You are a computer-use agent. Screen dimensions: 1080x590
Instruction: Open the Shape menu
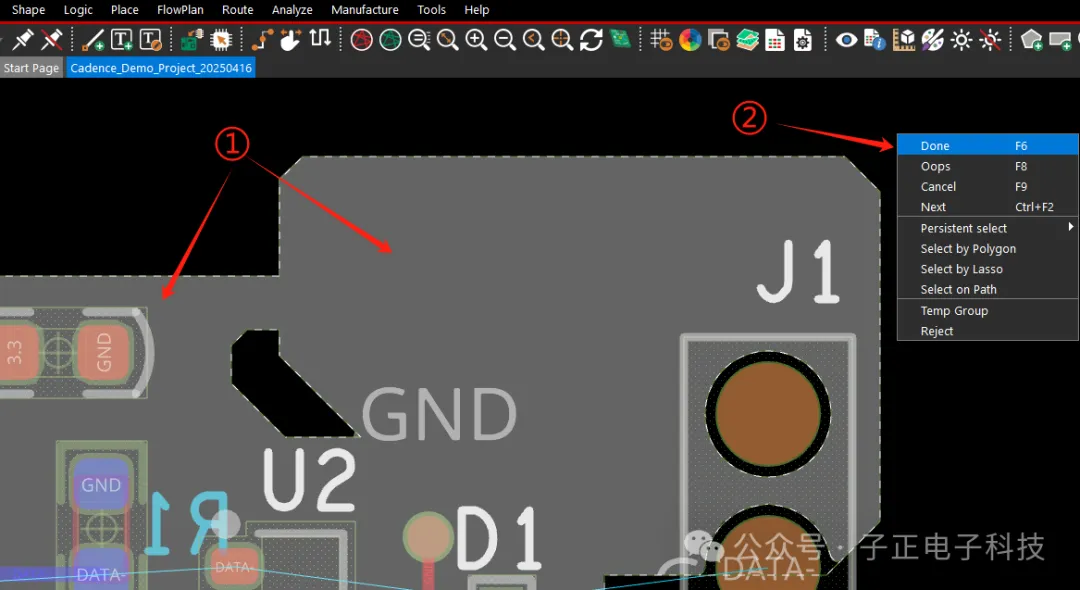(x=28, y=10)
